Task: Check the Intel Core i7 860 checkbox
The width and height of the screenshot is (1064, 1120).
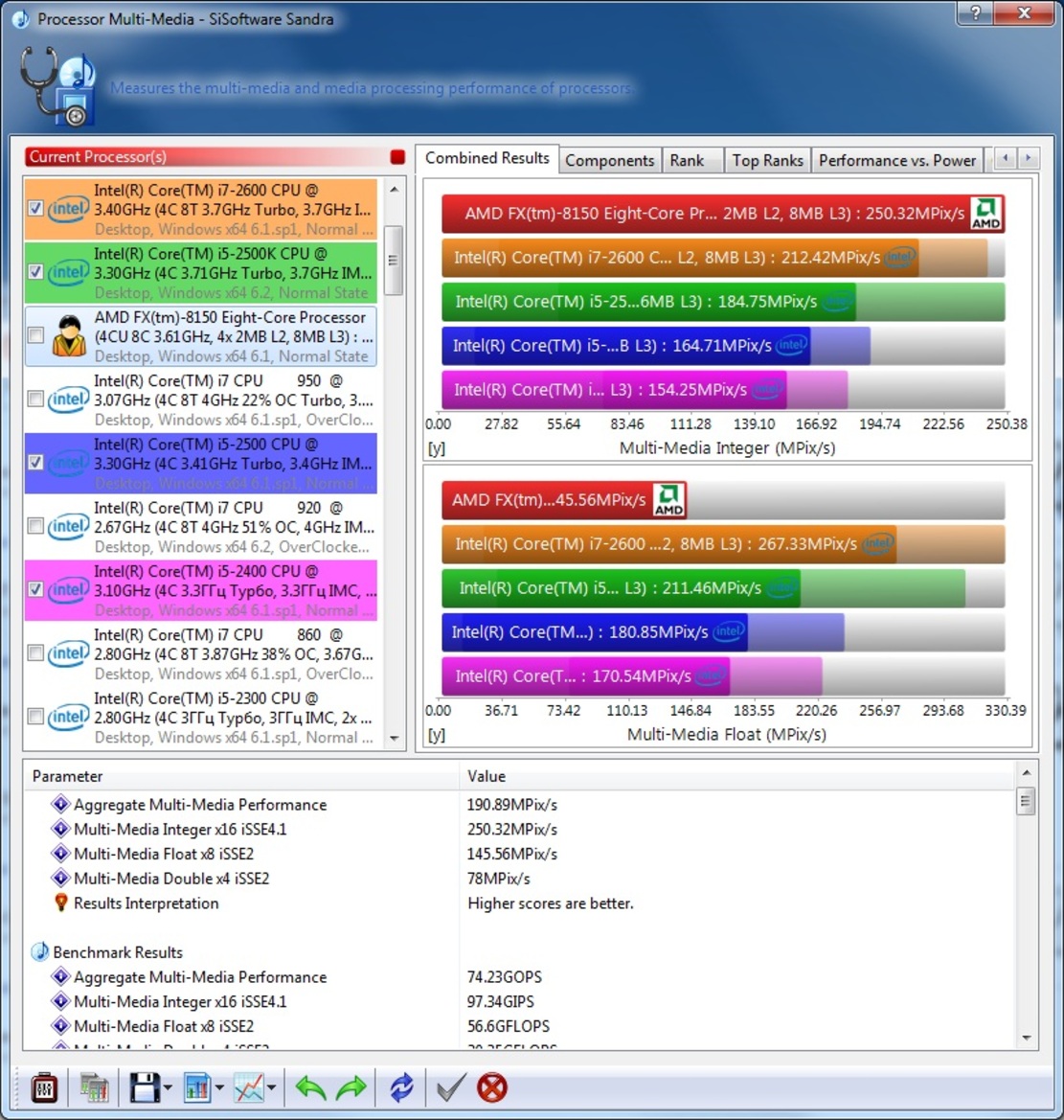Action: (x=35, y=652)
